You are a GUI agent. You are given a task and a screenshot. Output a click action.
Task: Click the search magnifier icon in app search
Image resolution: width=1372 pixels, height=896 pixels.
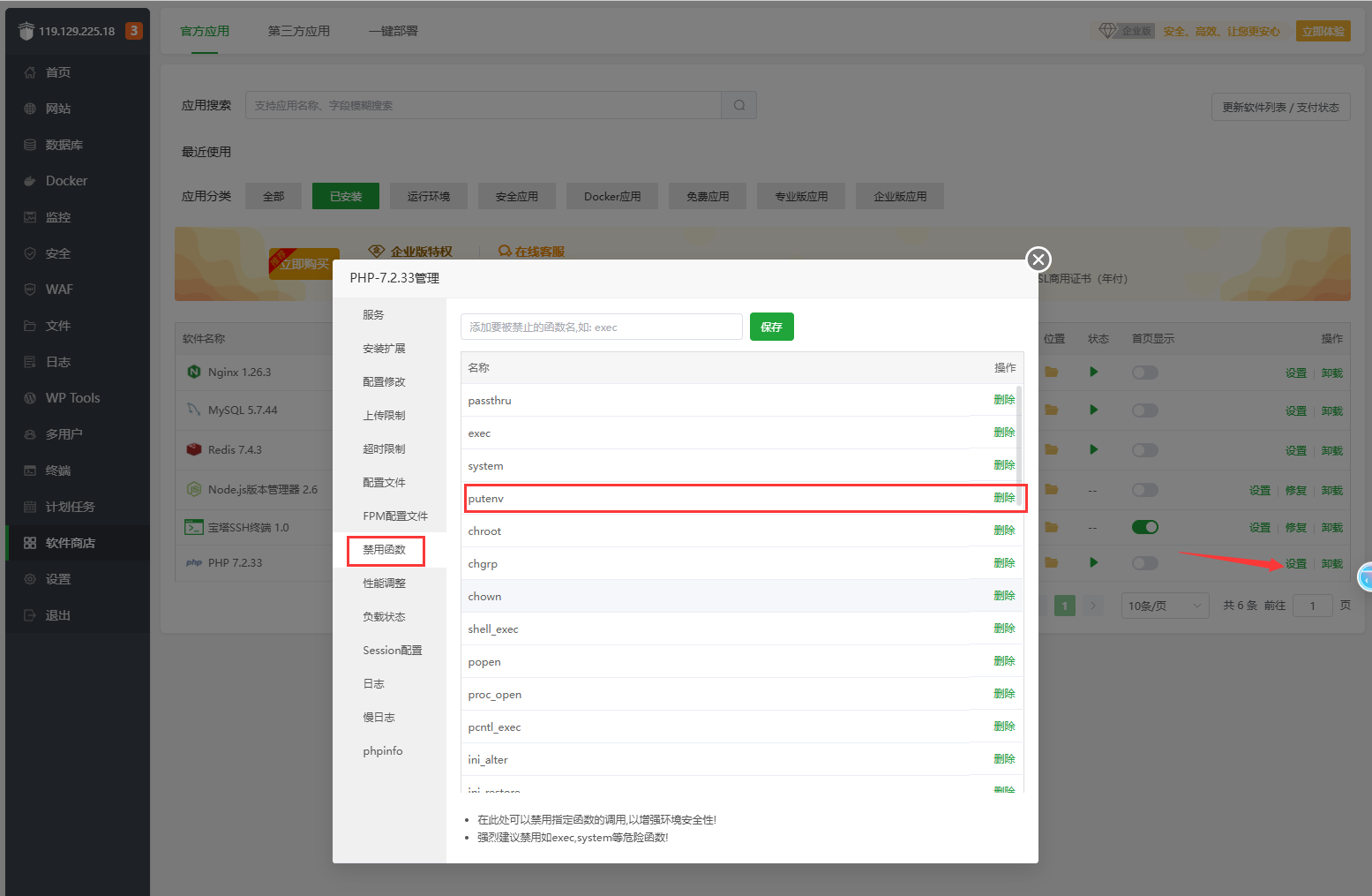pos(739,105)
